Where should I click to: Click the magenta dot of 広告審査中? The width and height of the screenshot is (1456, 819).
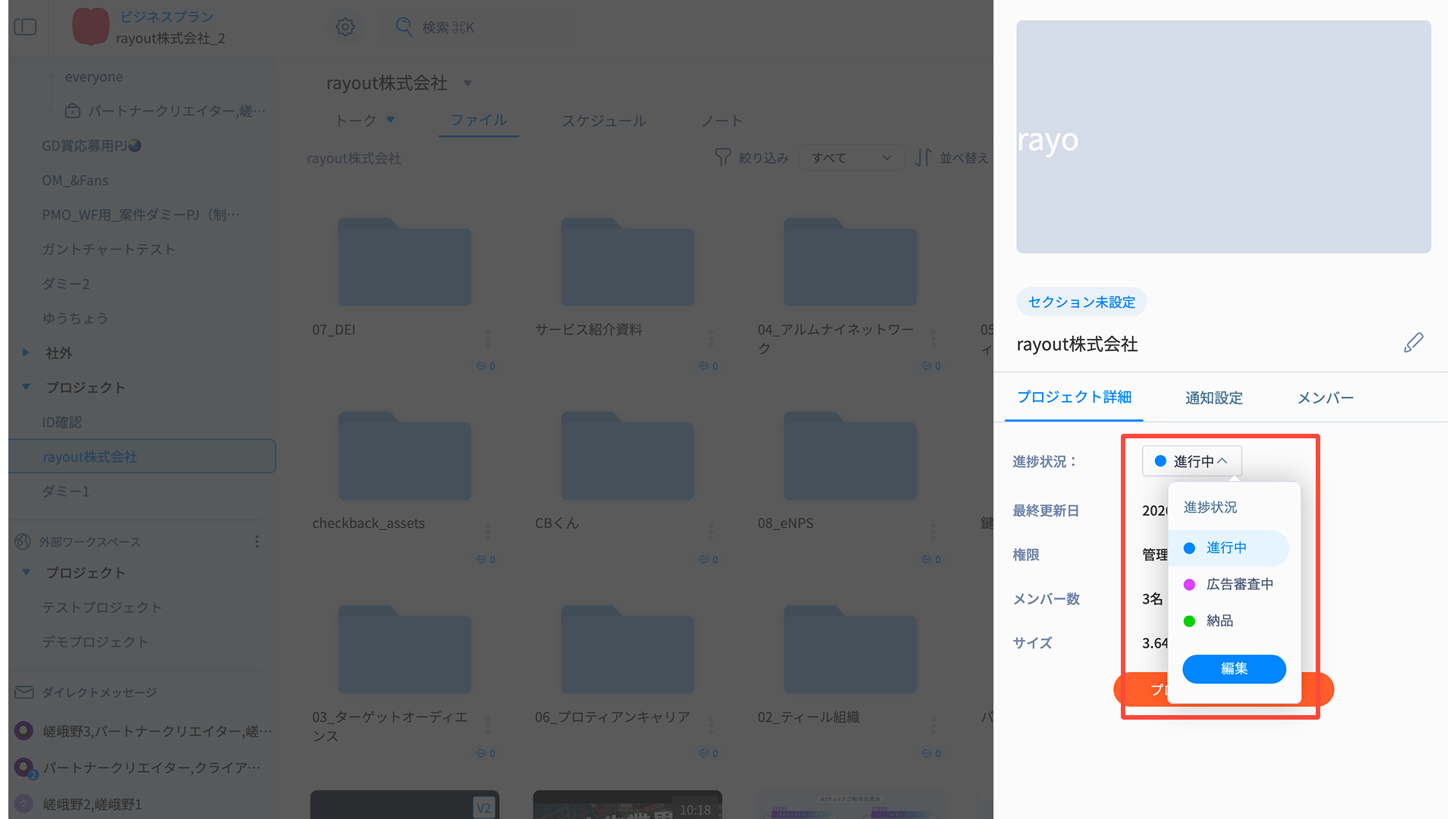pyautogui.click(x=1189, y=585)
